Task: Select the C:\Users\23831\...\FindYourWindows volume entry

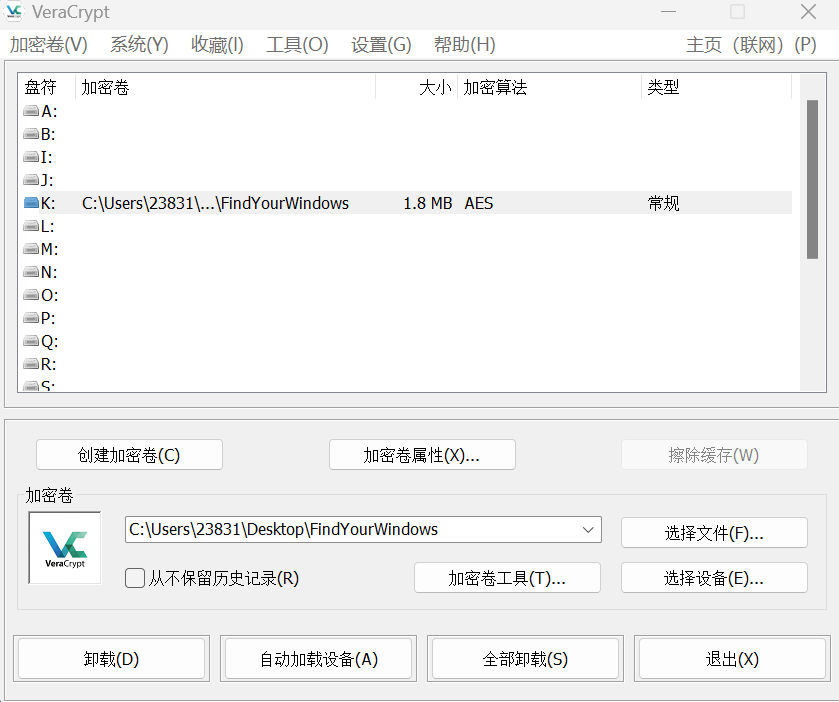Action: coord(215,203)
